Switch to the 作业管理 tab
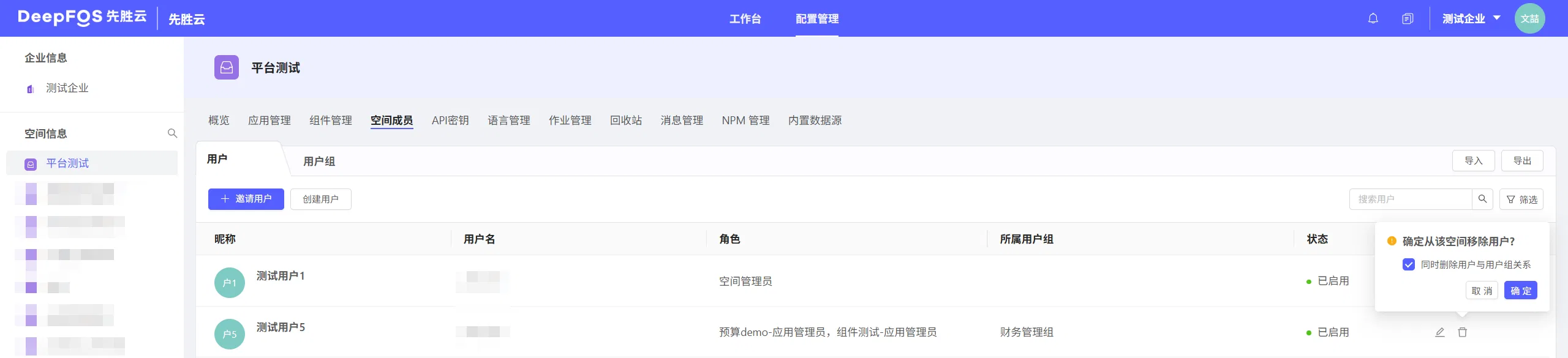The height and width of the screenshot is (358, 1568). 570,121
